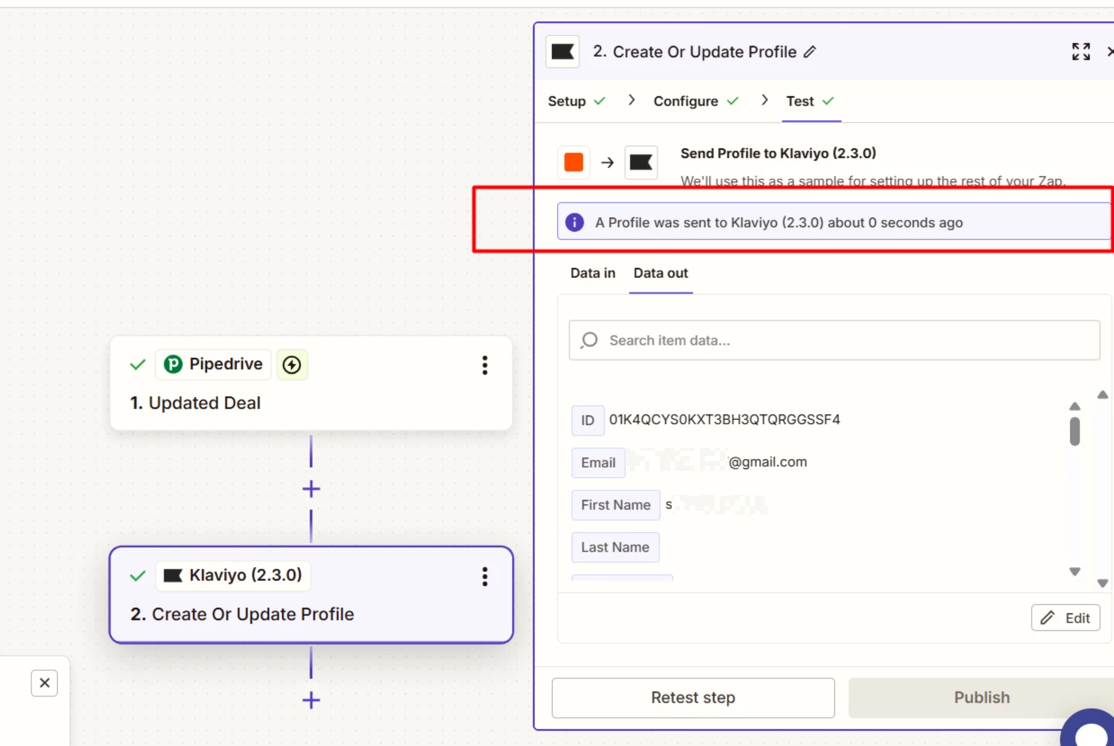Open the Klaviyo step three-dot menu
Image resolution: width=1114 pixels, height=746 pixels.
(485, 576)
